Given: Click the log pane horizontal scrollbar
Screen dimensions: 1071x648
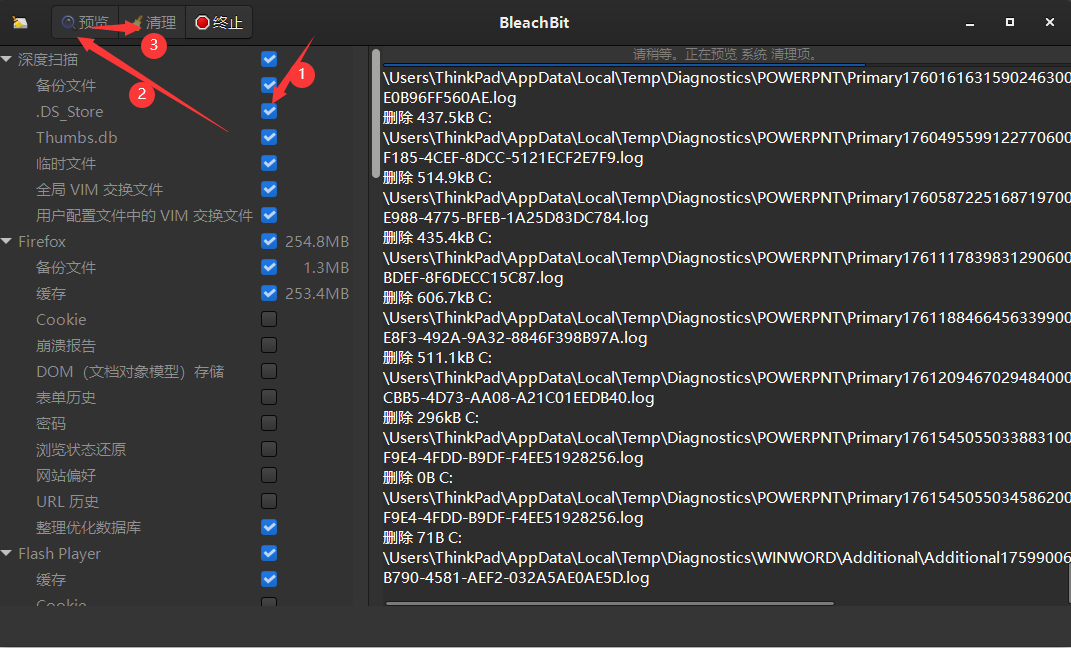Looking at the screenshot, I should point(609,604).
